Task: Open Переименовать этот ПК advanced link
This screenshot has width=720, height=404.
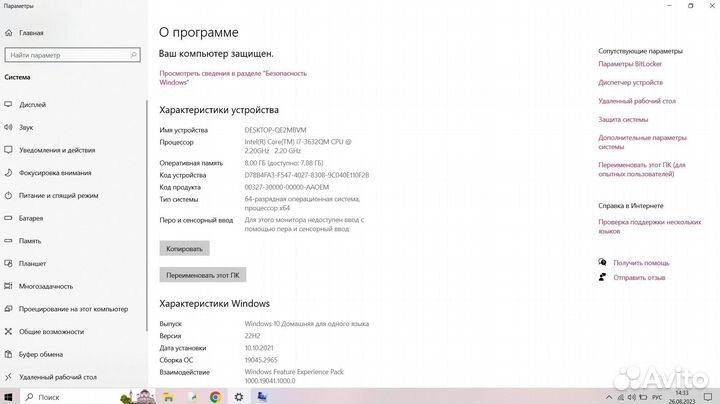Action: point(642,169)
